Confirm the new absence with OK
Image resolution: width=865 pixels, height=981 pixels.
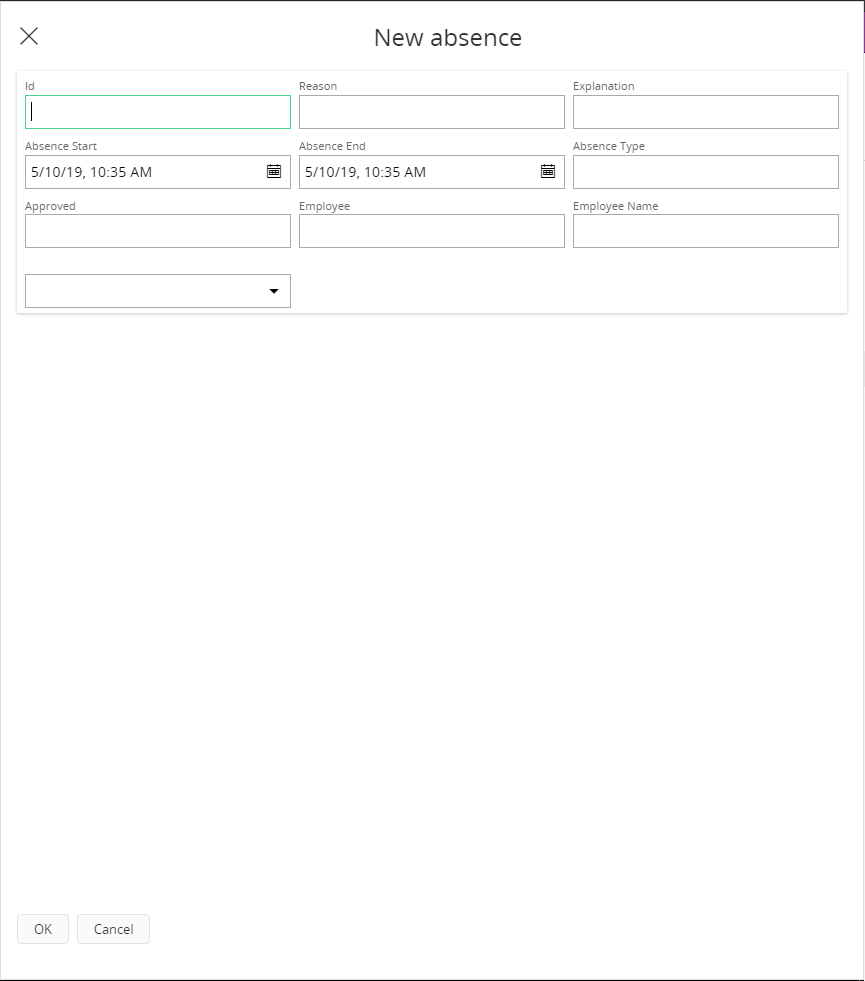point(43,929)
